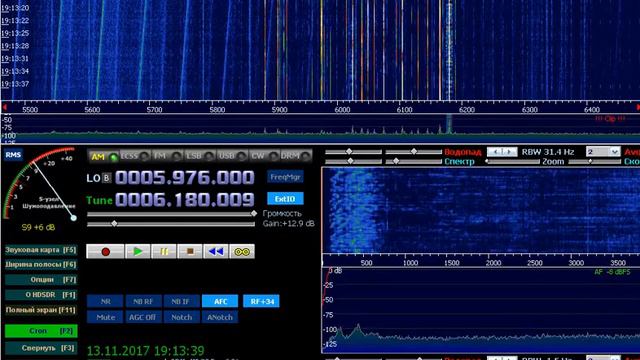This screenshot has height=360, width=640.
Task: Choose USB mode
Action: click(231, 156)
